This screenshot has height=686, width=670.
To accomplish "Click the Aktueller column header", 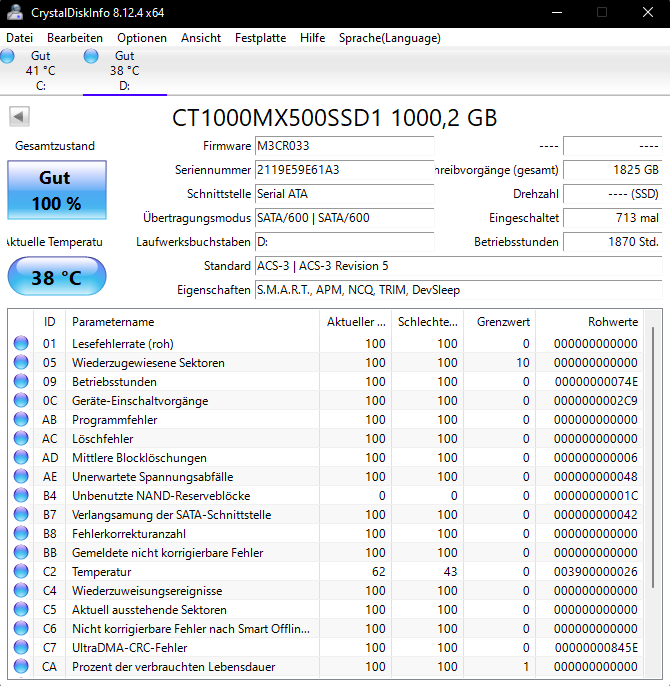I will click(356, 322).
